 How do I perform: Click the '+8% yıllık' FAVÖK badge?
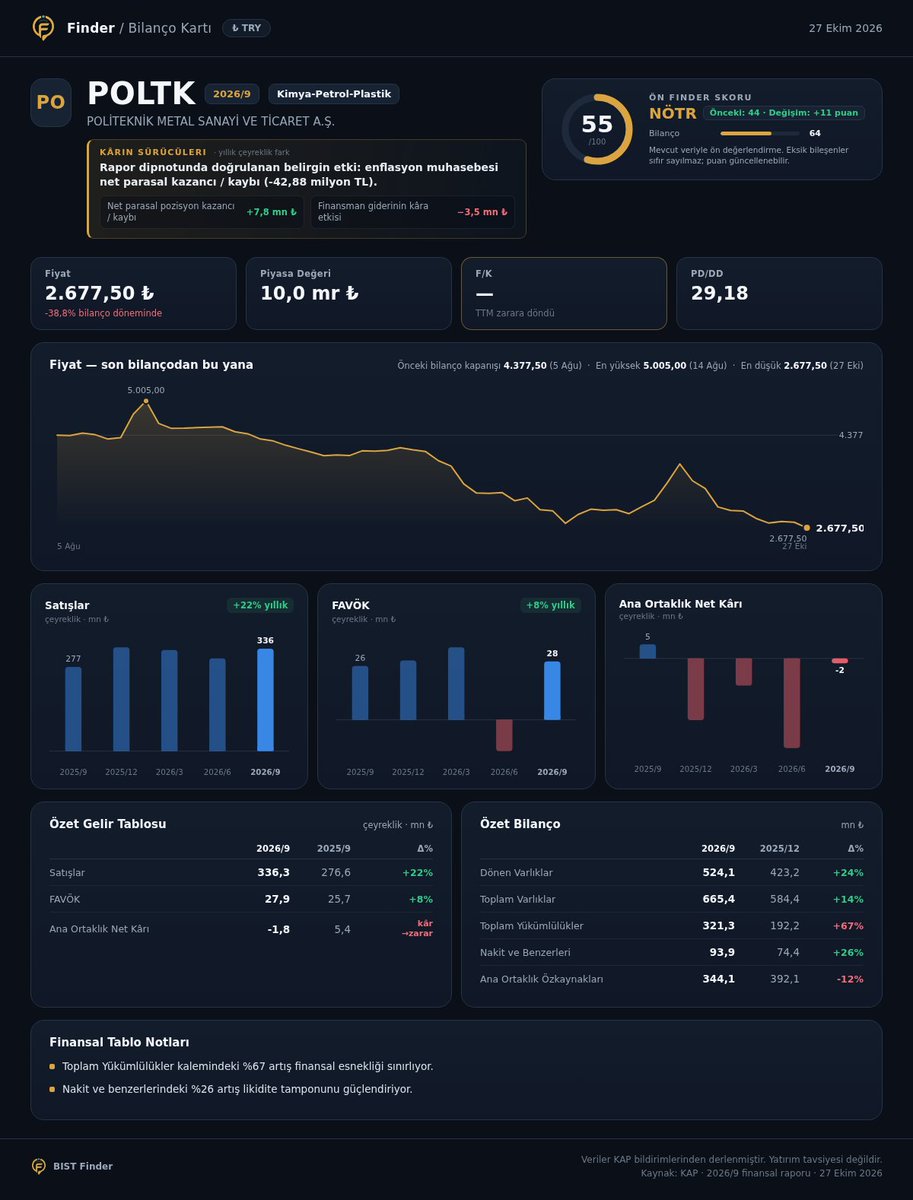point(551,605)
